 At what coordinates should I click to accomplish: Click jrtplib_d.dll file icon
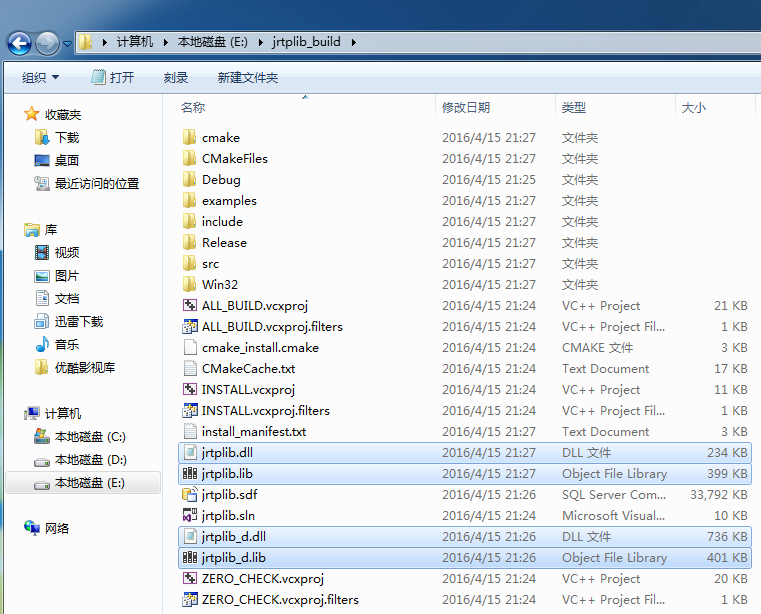pos(190,536)
